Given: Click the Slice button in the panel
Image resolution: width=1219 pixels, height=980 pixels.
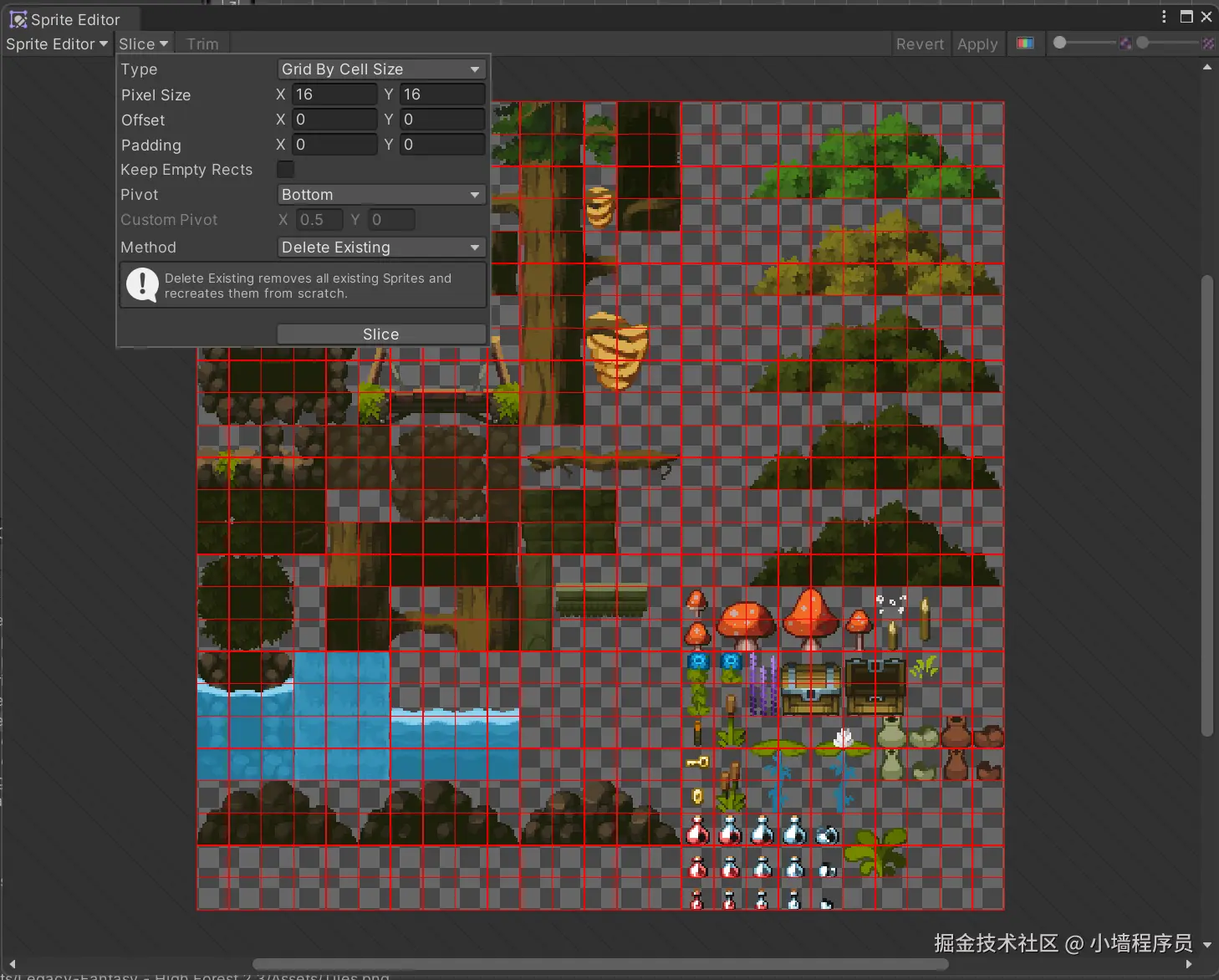Looking at the screenshot, I should tap(380, 334).
